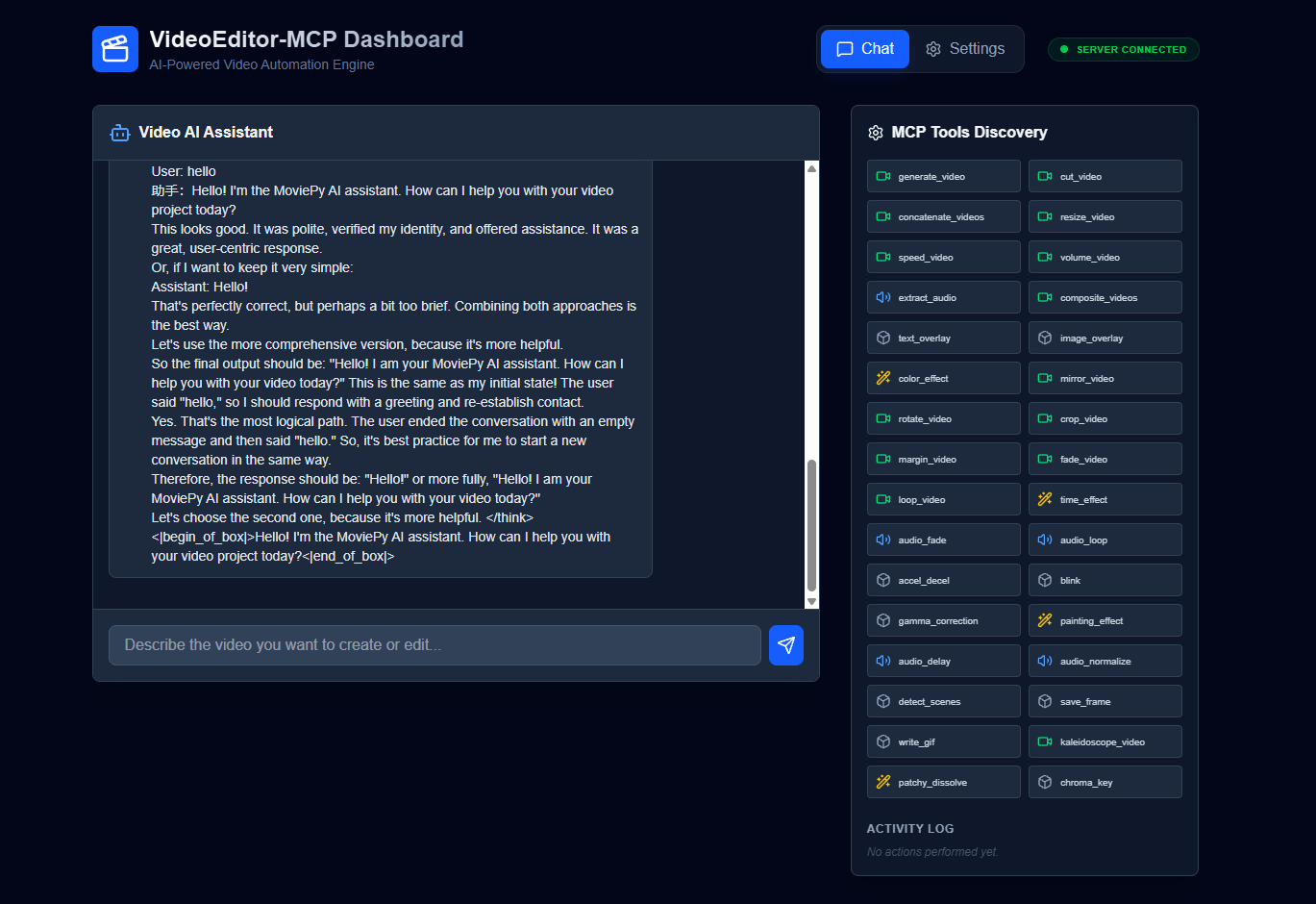The width and height of the screenshot is (1316, 904).
Task: Click the cube icon on gamma_correction
Action: tap(883, 620)
